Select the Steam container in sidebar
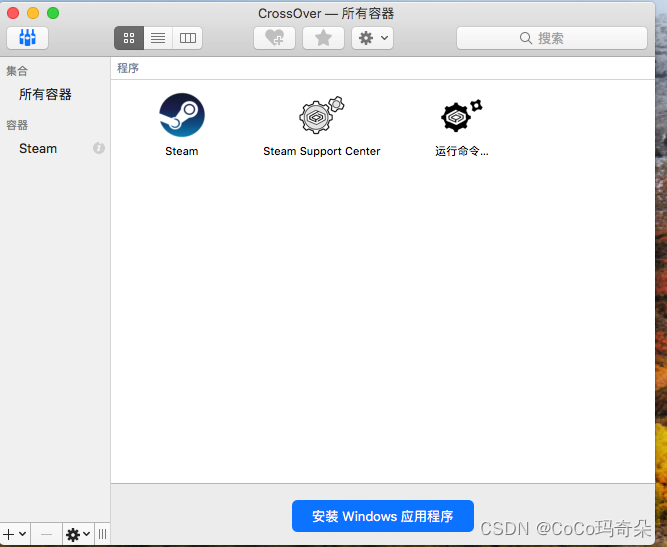The image size is (667, 547). pos(38,148)
